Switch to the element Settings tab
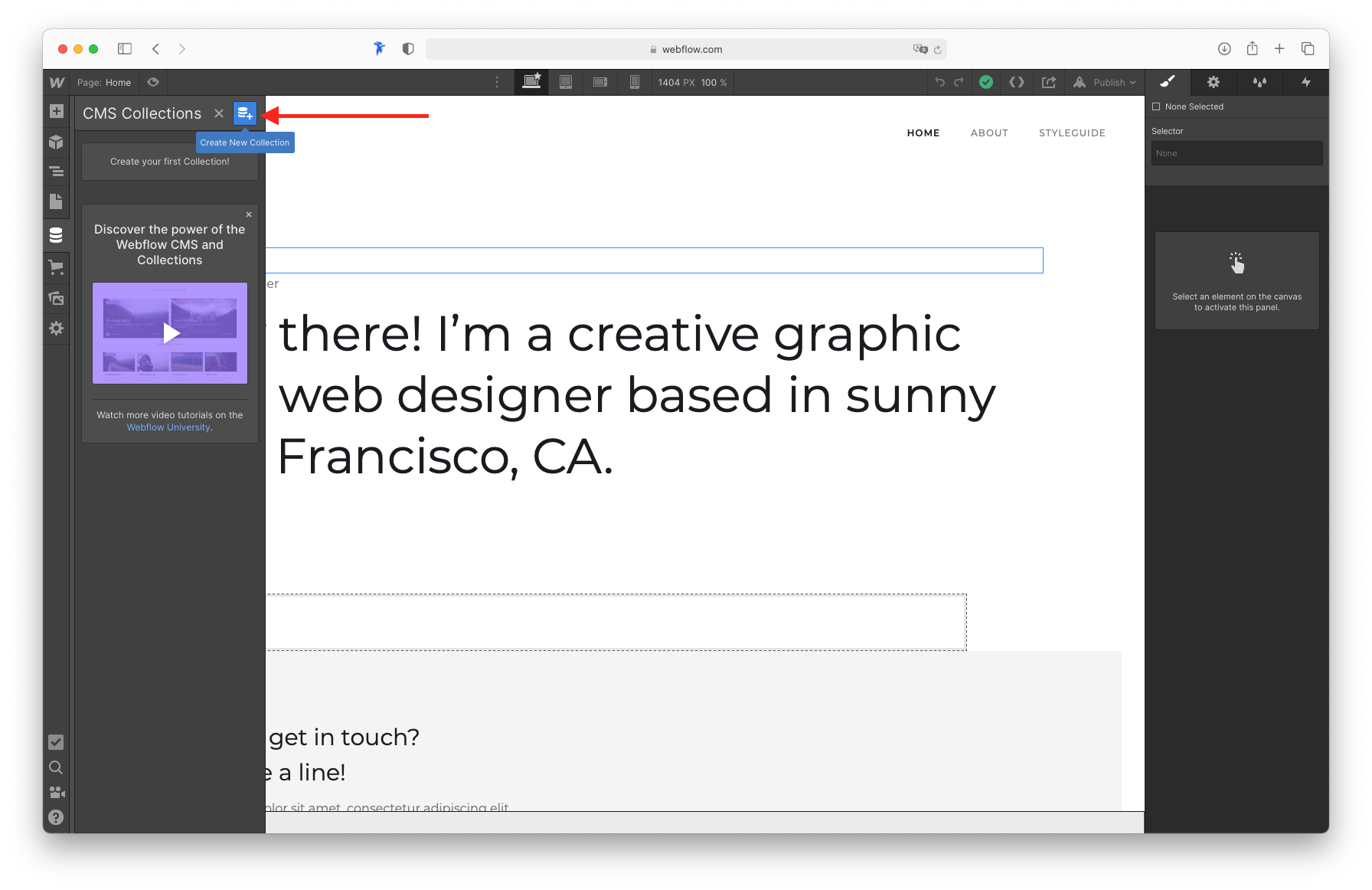1372x890 pixels. coord(1213,82)
